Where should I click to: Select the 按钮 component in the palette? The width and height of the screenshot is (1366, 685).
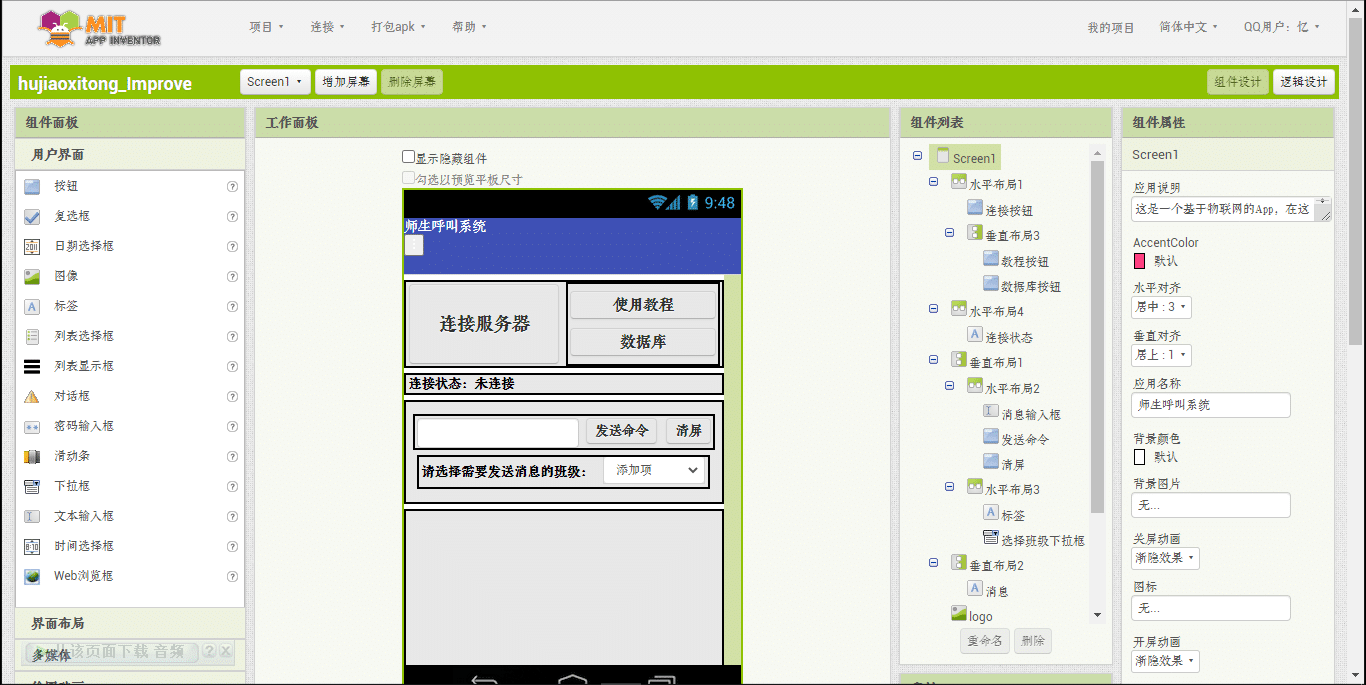[x=33, y=185]
